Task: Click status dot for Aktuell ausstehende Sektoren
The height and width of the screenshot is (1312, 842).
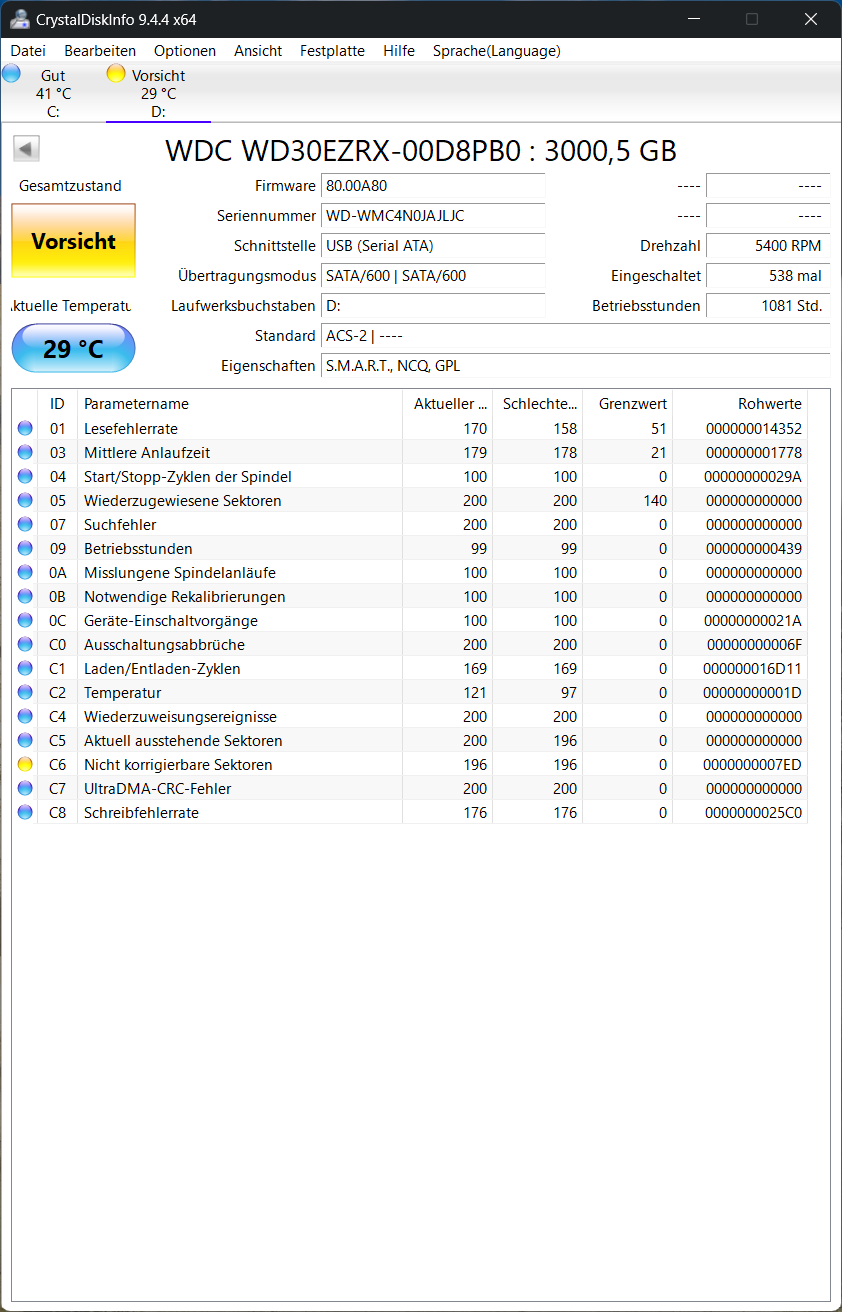Action: (x=25, y=741)
